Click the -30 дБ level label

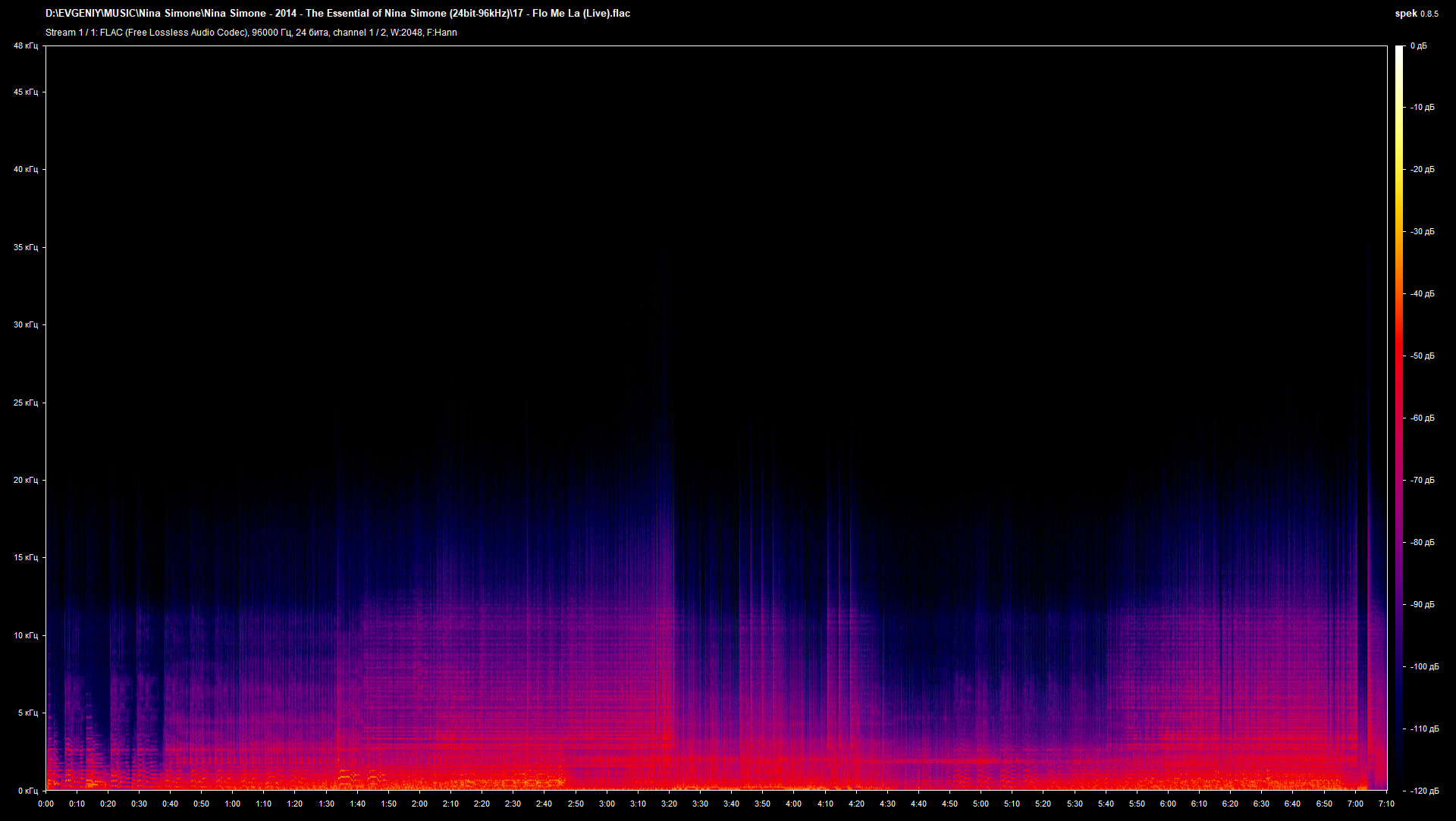(x=1423, y=232)
